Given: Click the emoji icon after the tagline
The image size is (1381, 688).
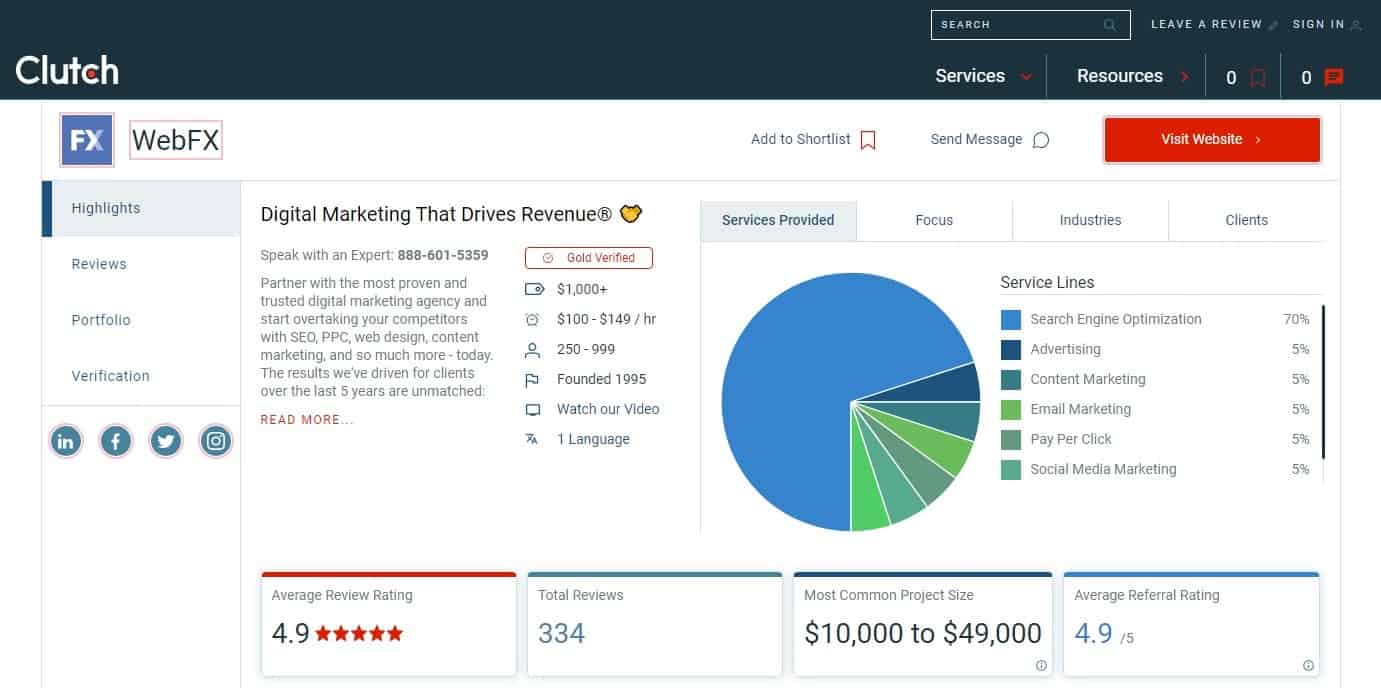Looking at the screenshot, I should [x=630, y=213].
